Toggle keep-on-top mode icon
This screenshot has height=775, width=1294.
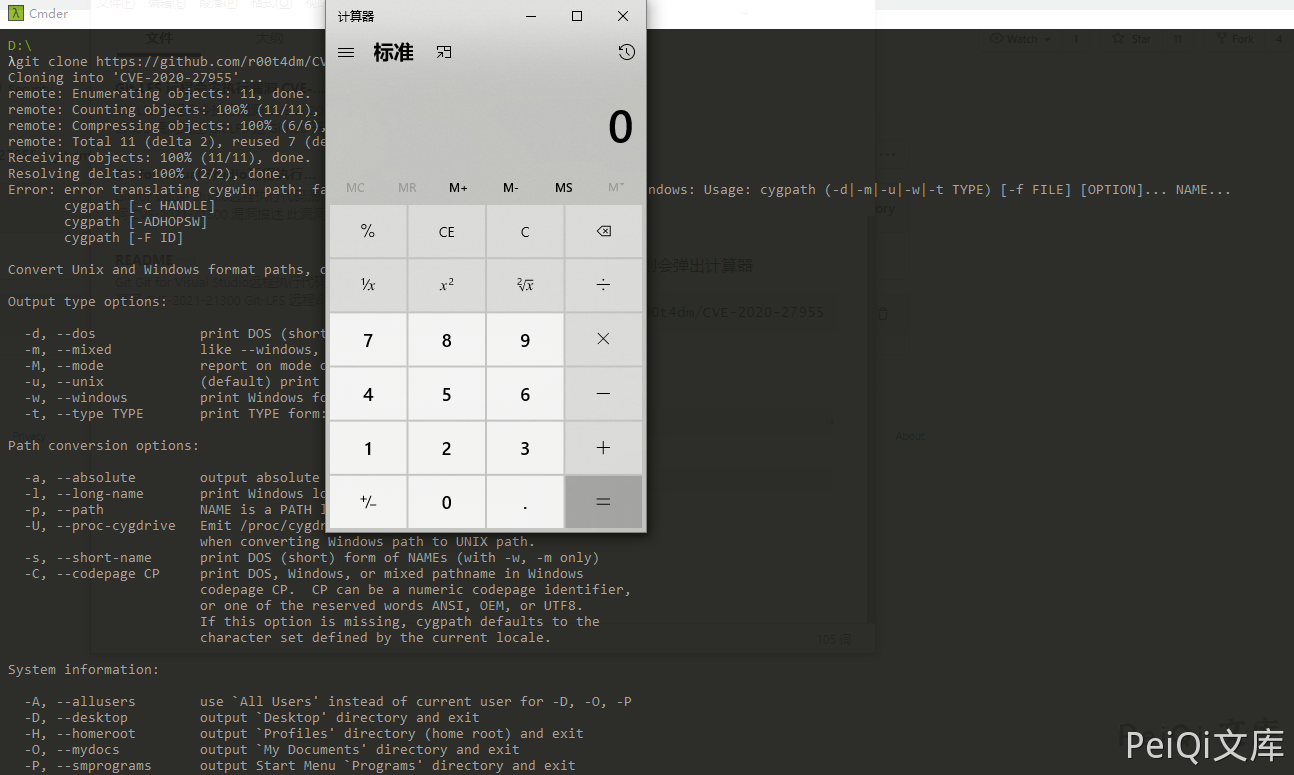point(444,53)
